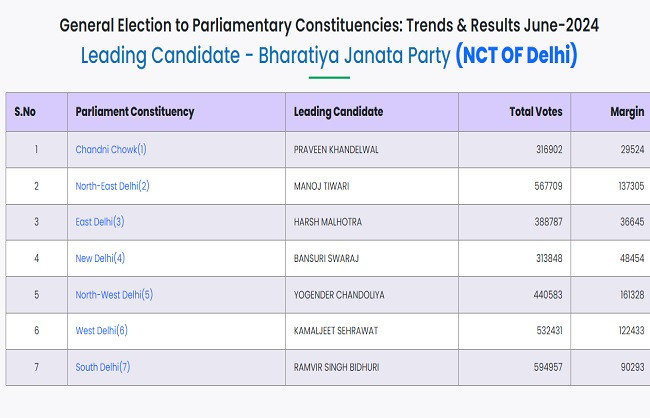Open the New Delhi(4) constituency link
The image size is (650, 418).
coord(101,258)
